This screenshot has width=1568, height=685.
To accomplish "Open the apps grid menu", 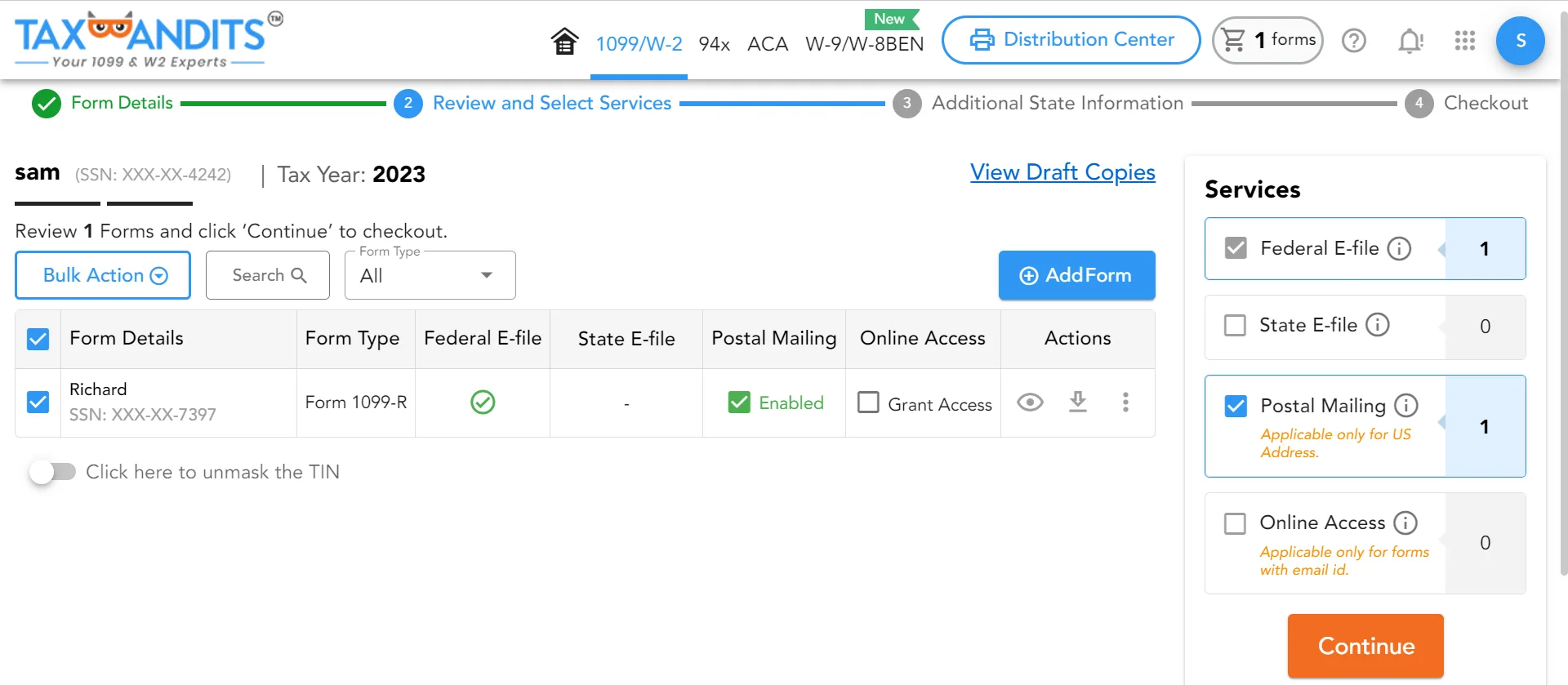I will [x=1464, y=41].
